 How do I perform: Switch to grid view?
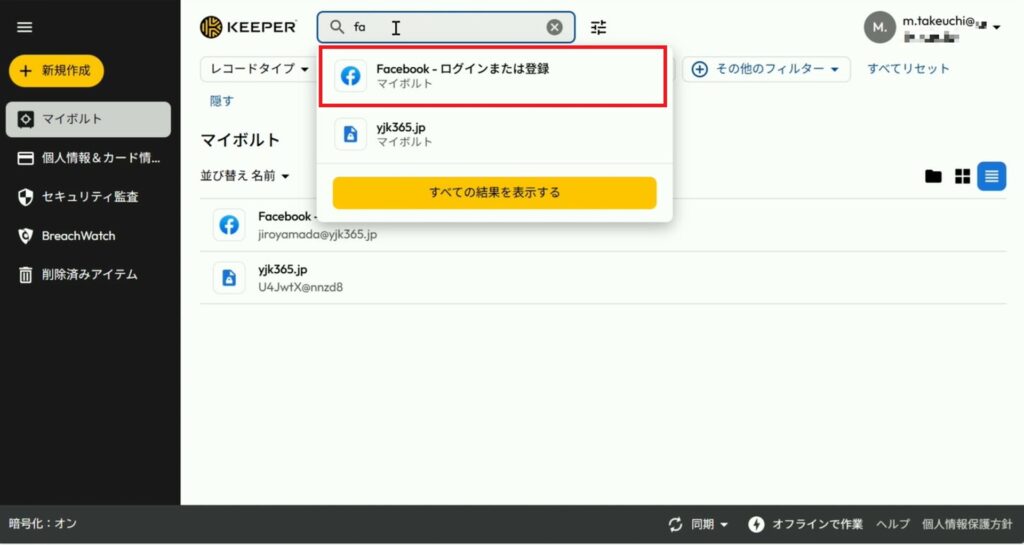point(963,176)
